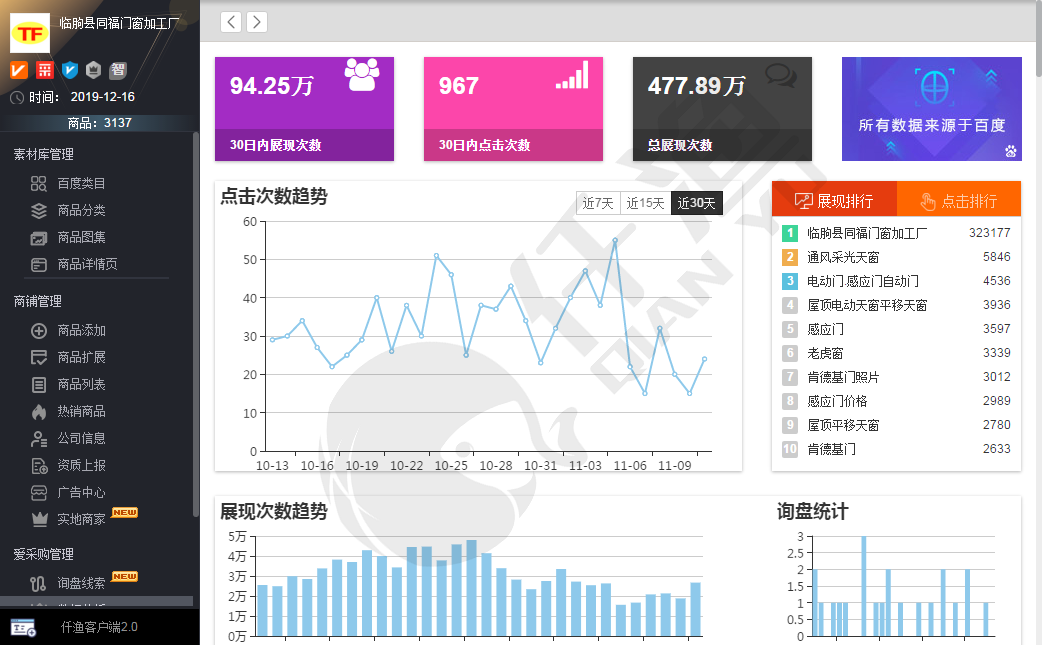
Task: Open 询盘线索 in the sidebar
Action: [81, 583]
